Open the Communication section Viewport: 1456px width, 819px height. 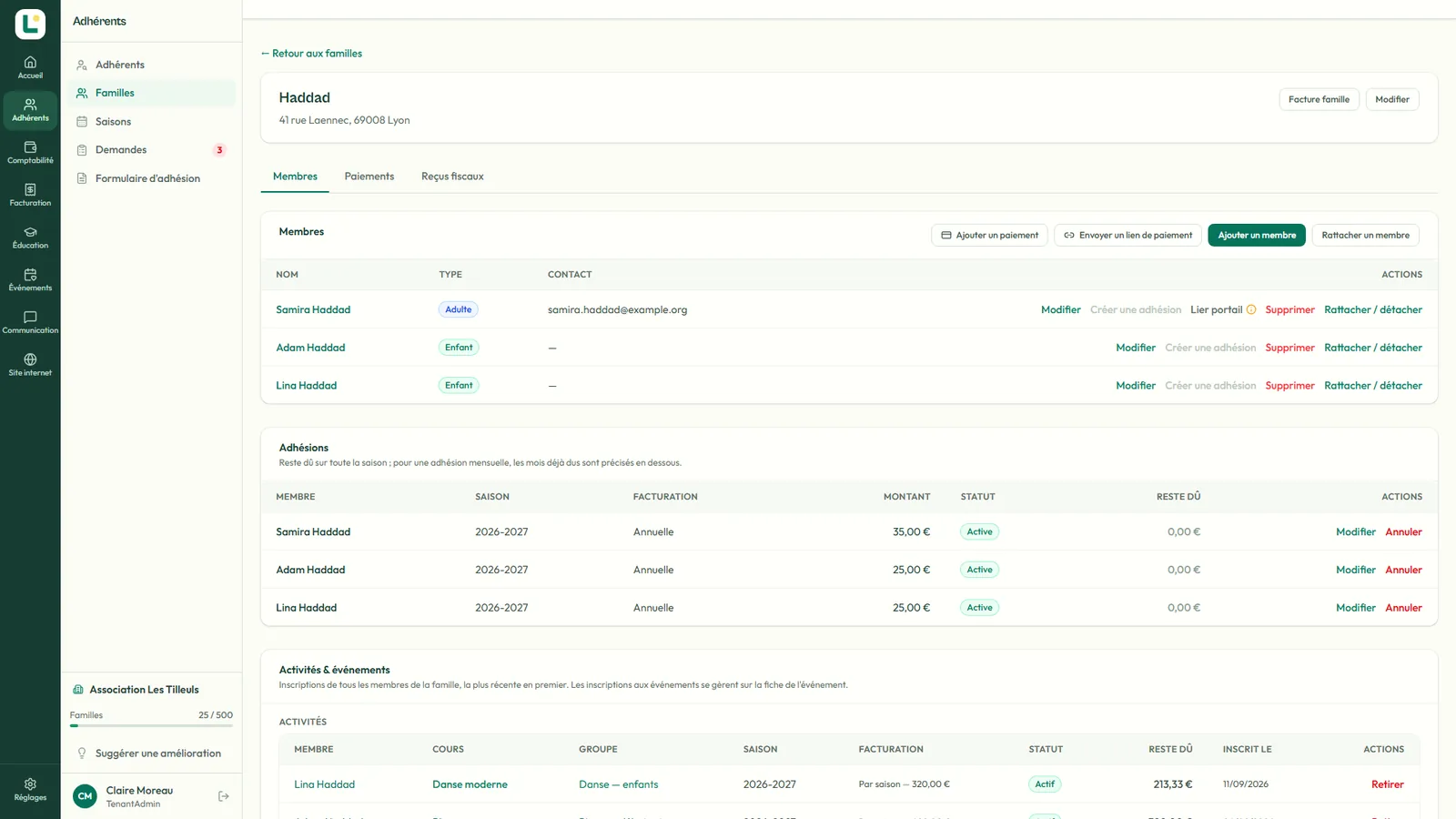point(30,322)
